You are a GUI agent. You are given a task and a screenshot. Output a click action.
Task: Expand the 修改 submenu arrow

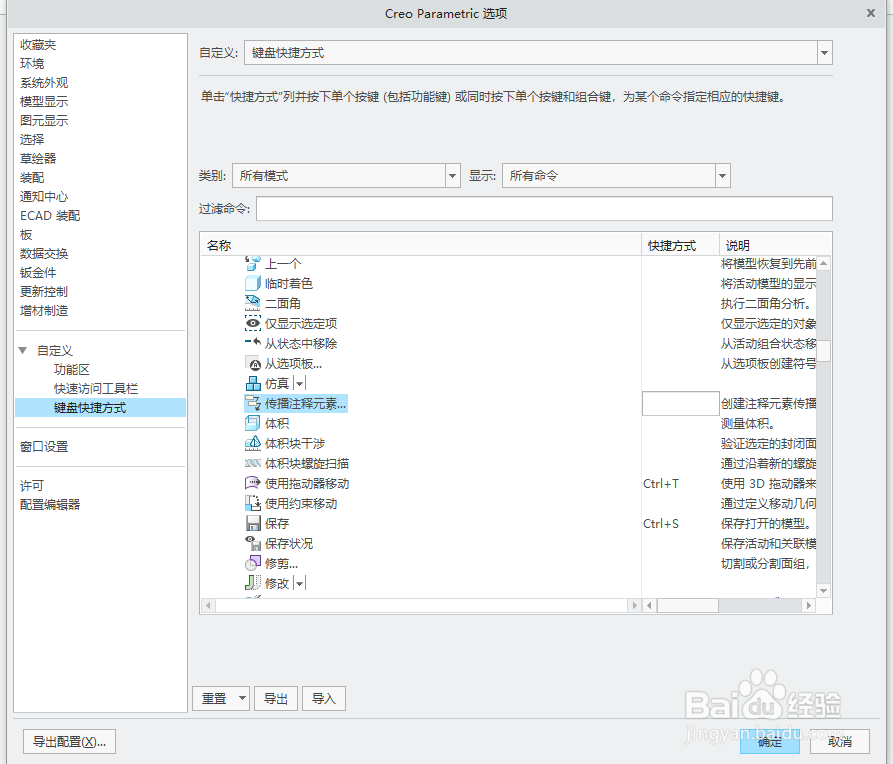300,583
